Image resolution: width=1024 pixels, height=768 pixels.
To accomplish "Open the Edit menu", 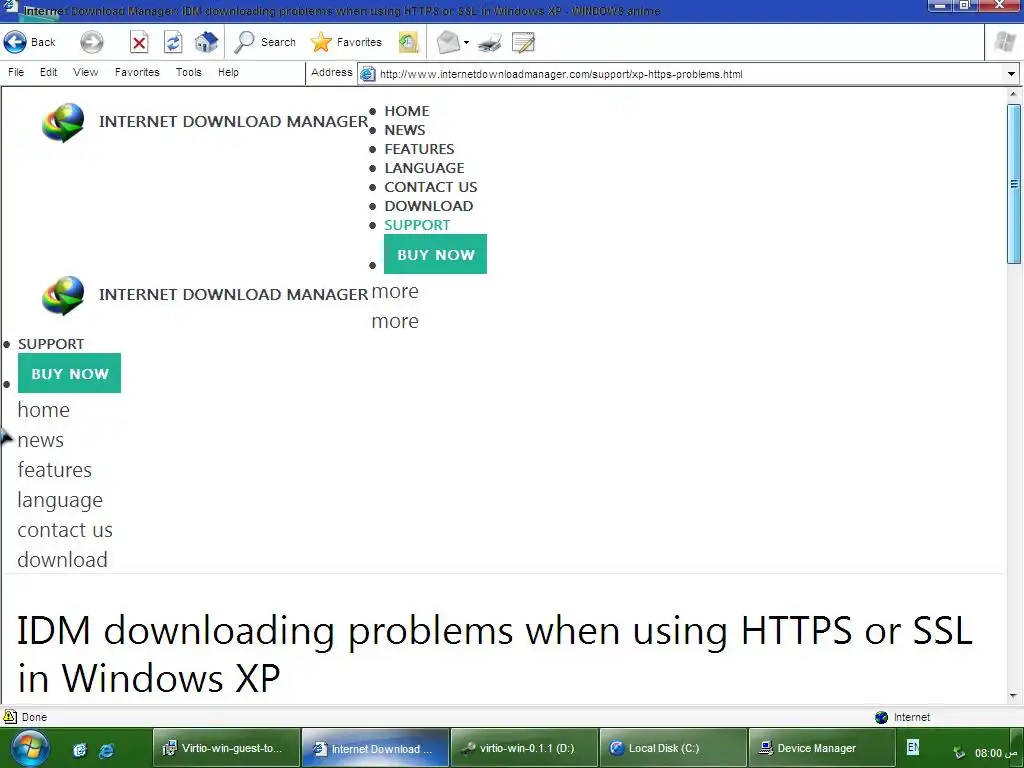I will click(48, 72).
